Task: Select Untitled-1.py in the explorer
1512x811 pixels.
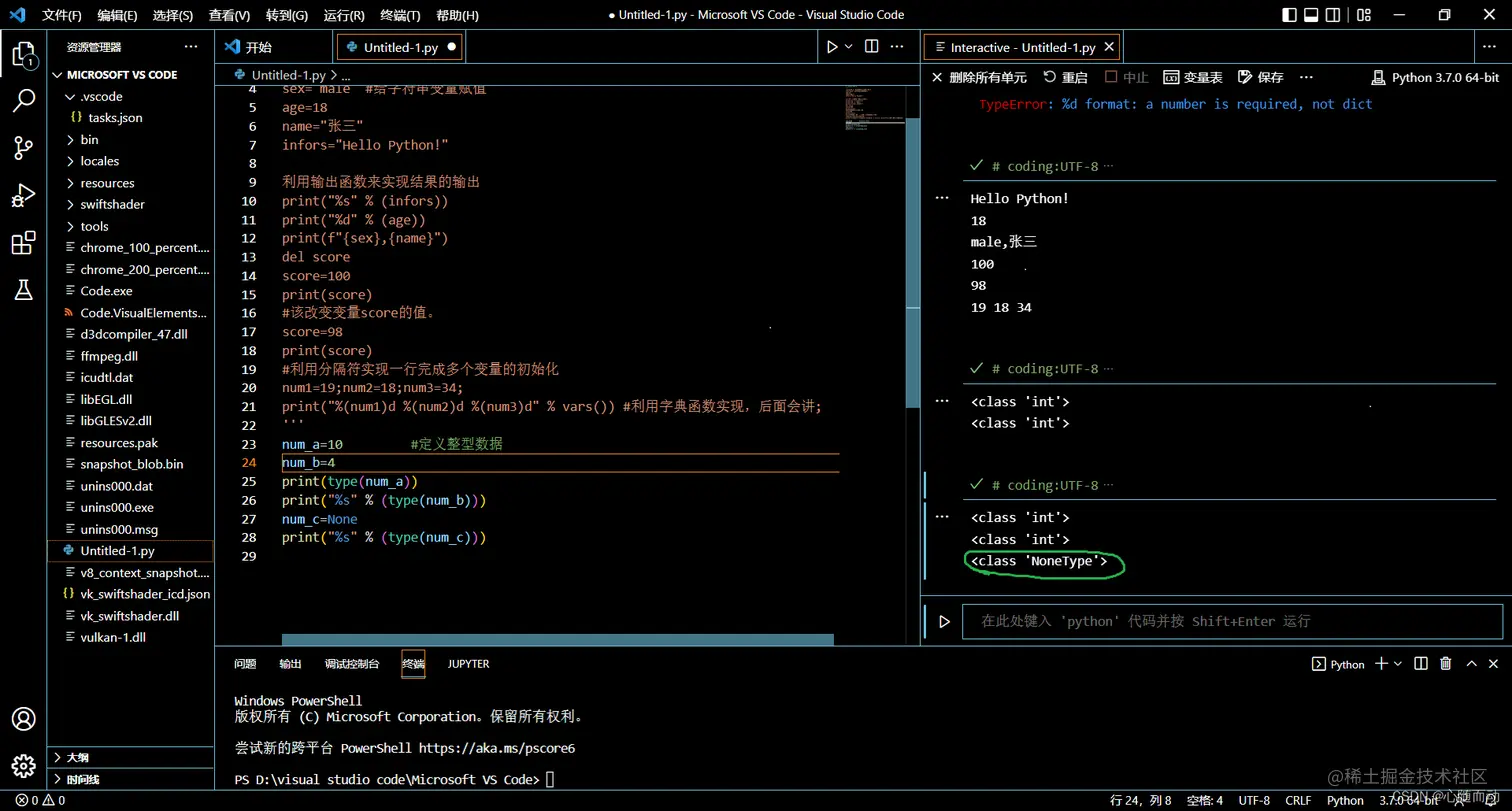Action: point(131,551)
